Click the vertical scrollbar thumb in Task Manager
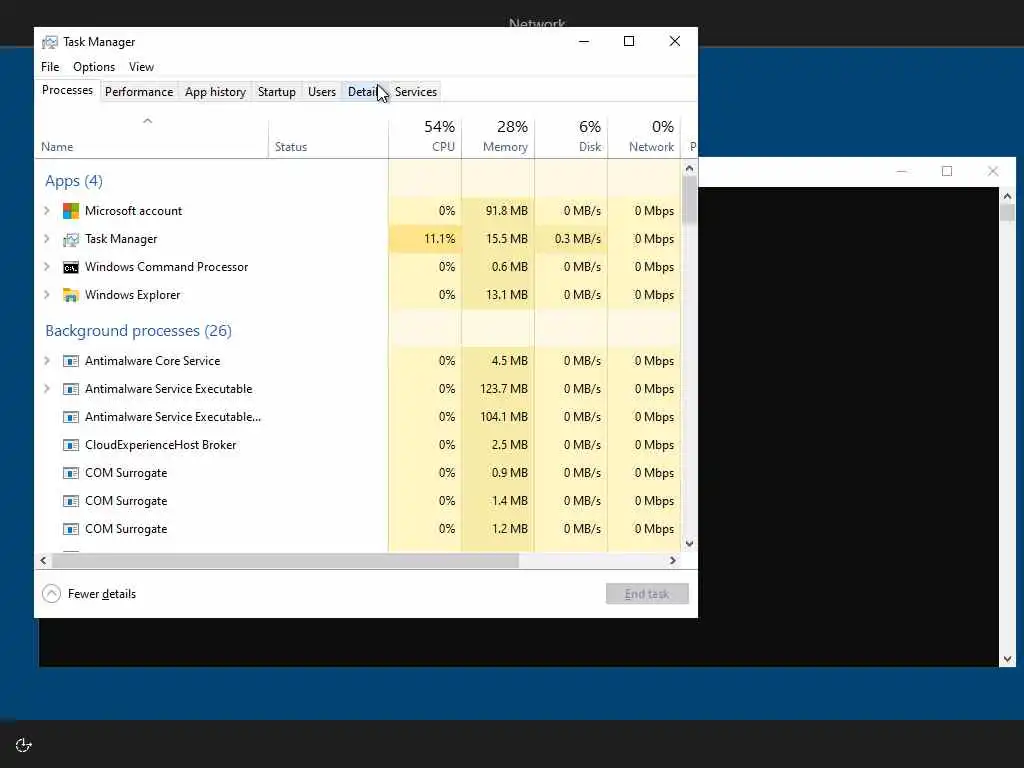The image size is (1024, 768). pos(690,200)
